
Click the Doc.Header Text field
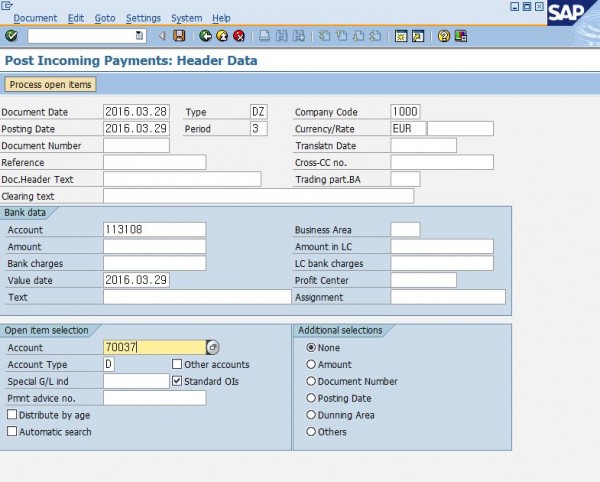tap(182, 179)
